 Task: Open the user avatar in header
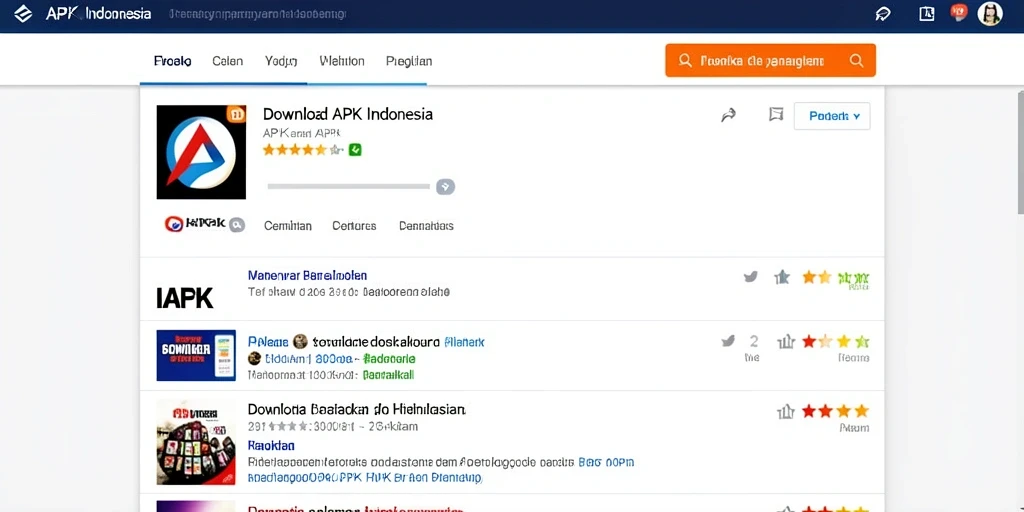click(x=990, y=14)
